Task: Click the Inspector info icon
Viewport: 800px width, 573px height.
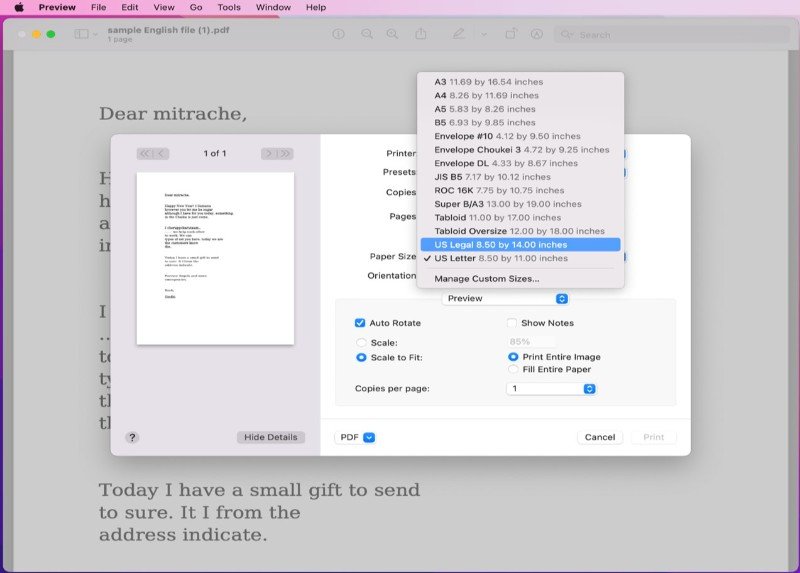Action: coord(338,34)
